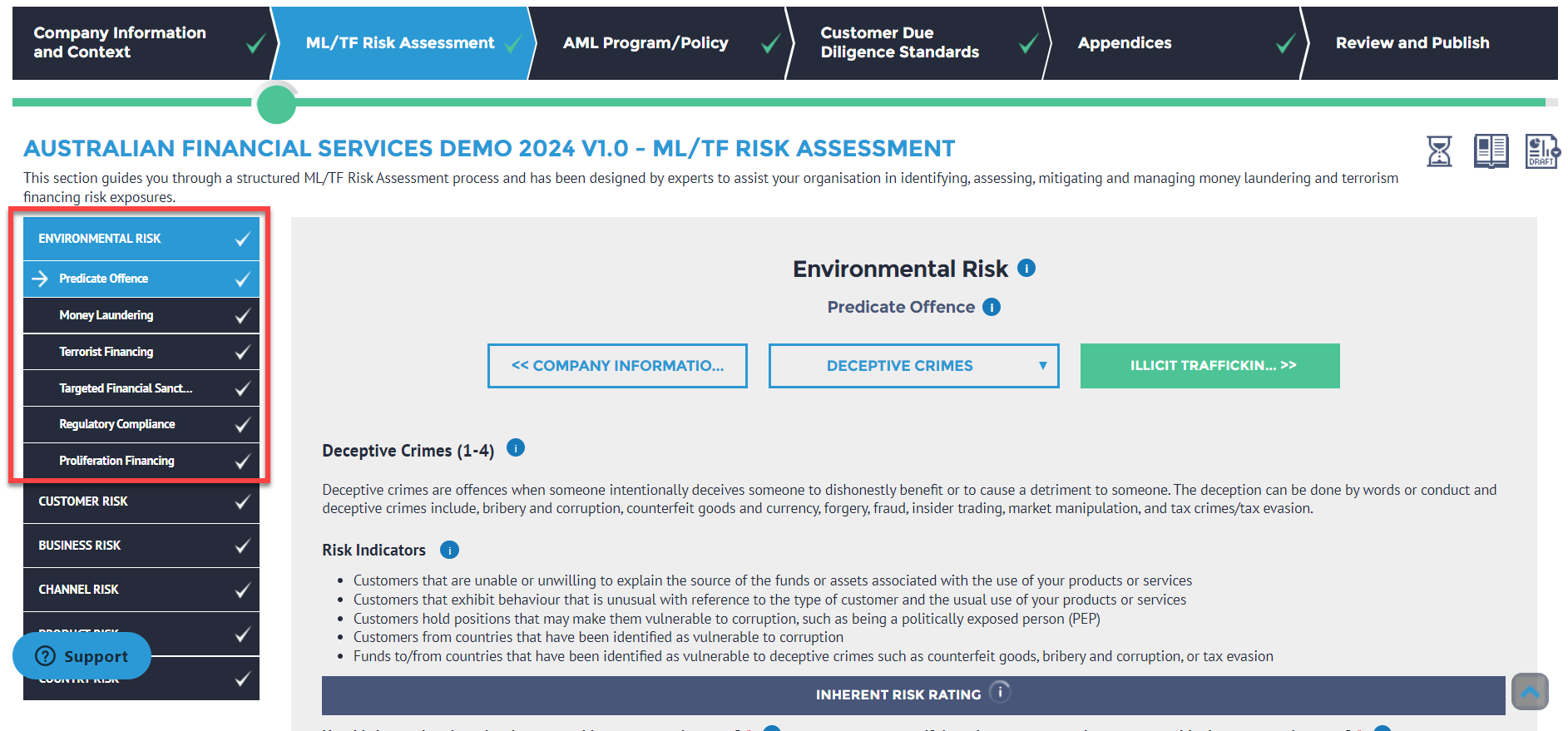Screen dimensions: 1568x731
Task: Show info for Inherent Risk Rating
Action: coord(1000,692)
